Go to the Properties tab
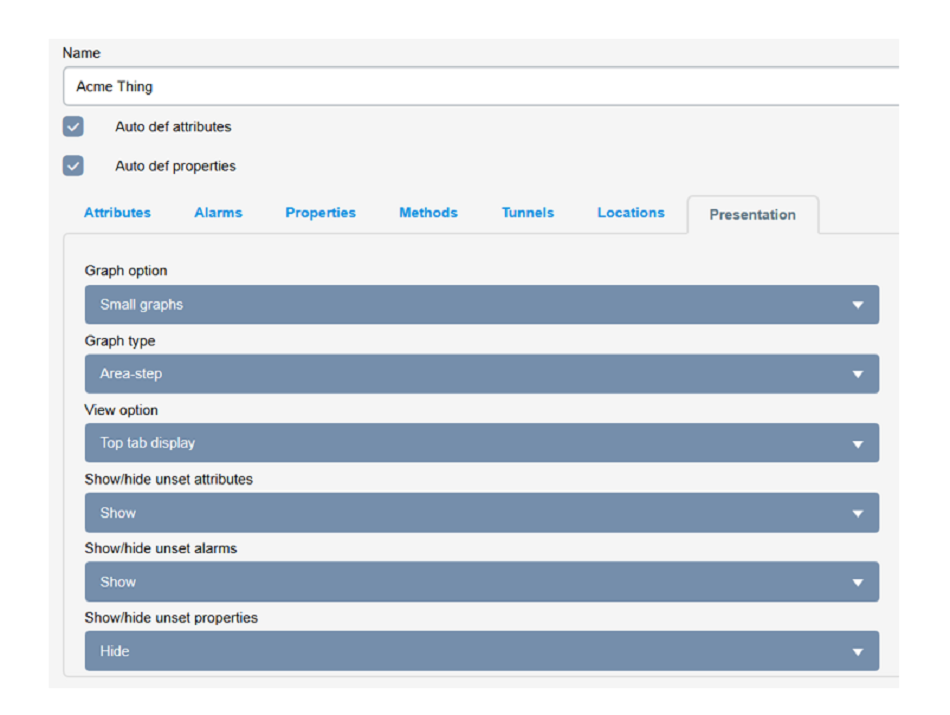 click(x=321, y=213)
